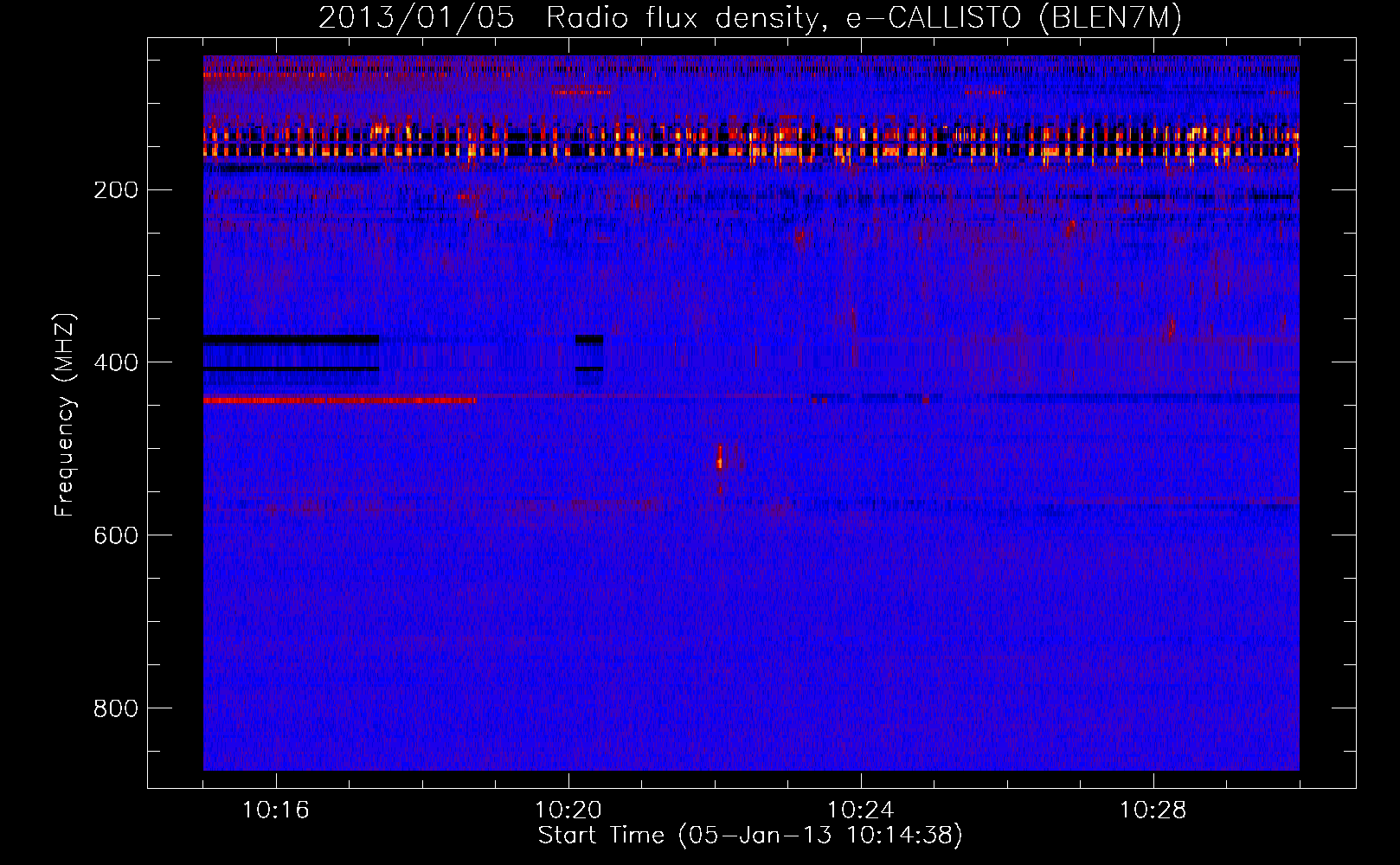1400x865 pixels.
Task: Click the 10:16 time tick label
Action: click(276, 811)
